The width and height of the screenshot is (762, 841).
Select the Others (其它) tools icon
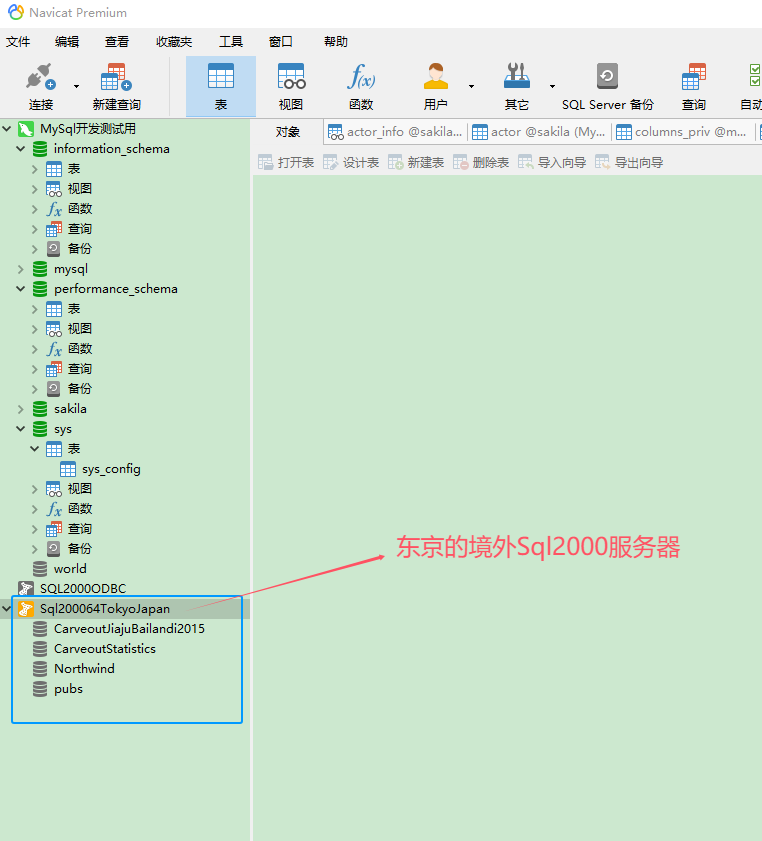[517, 76]
